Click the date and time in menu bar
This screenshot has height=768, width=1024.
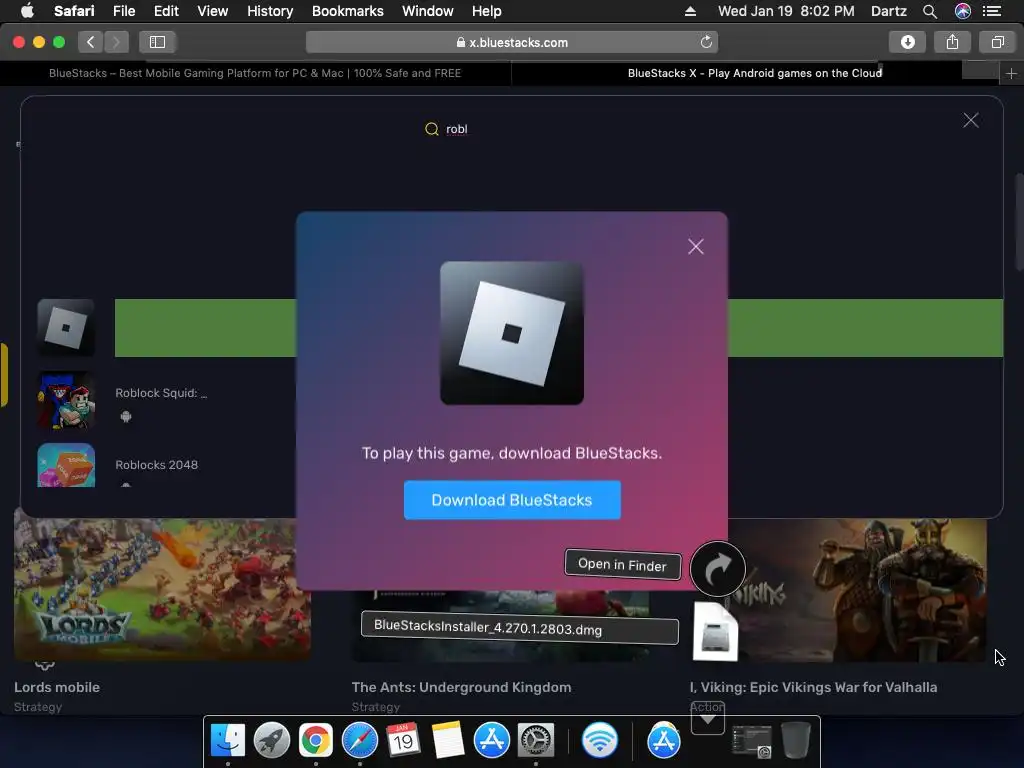tap(786, 11)
